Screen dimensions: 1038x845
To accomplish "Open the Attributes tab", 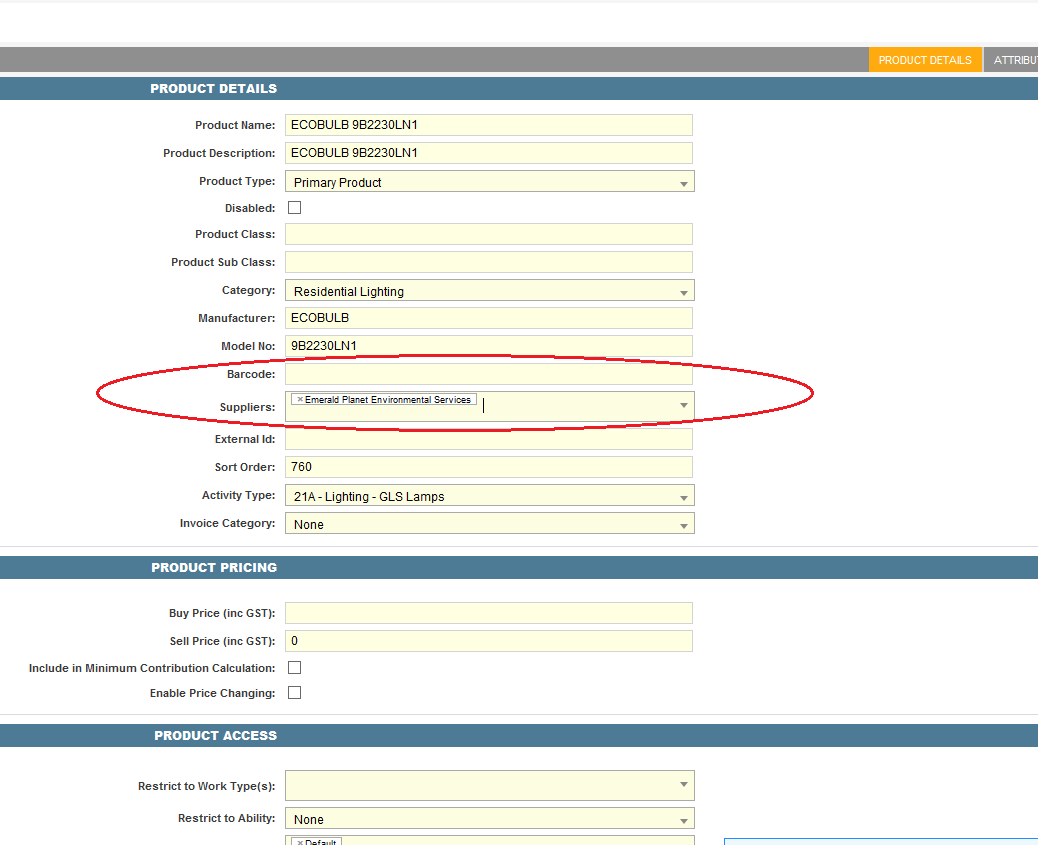I will [1013, 60].
